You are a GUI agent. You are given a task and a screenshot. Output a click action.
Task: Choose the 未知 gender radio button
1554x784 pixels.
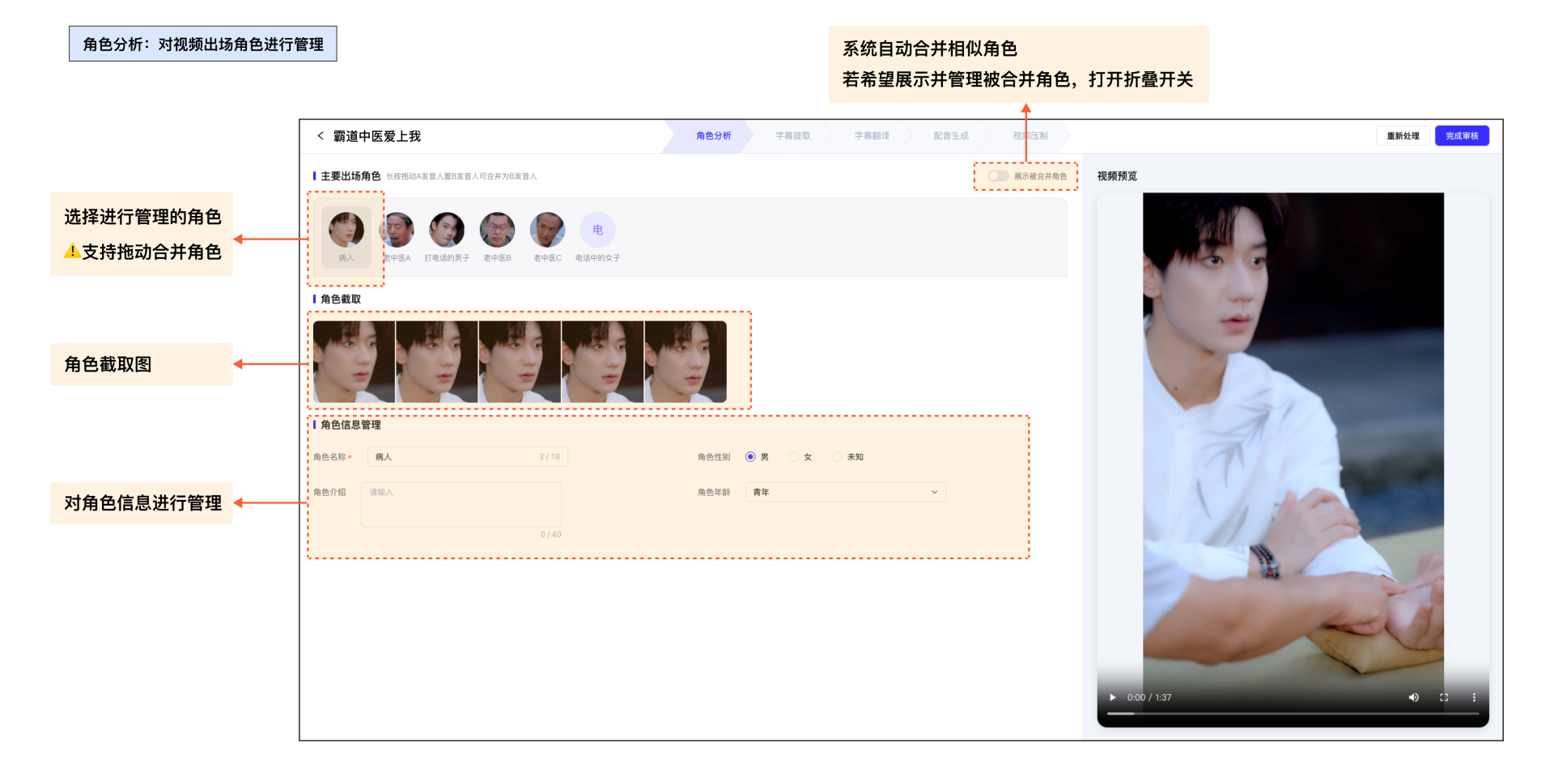pyautogui.click(x=837, y=457)
